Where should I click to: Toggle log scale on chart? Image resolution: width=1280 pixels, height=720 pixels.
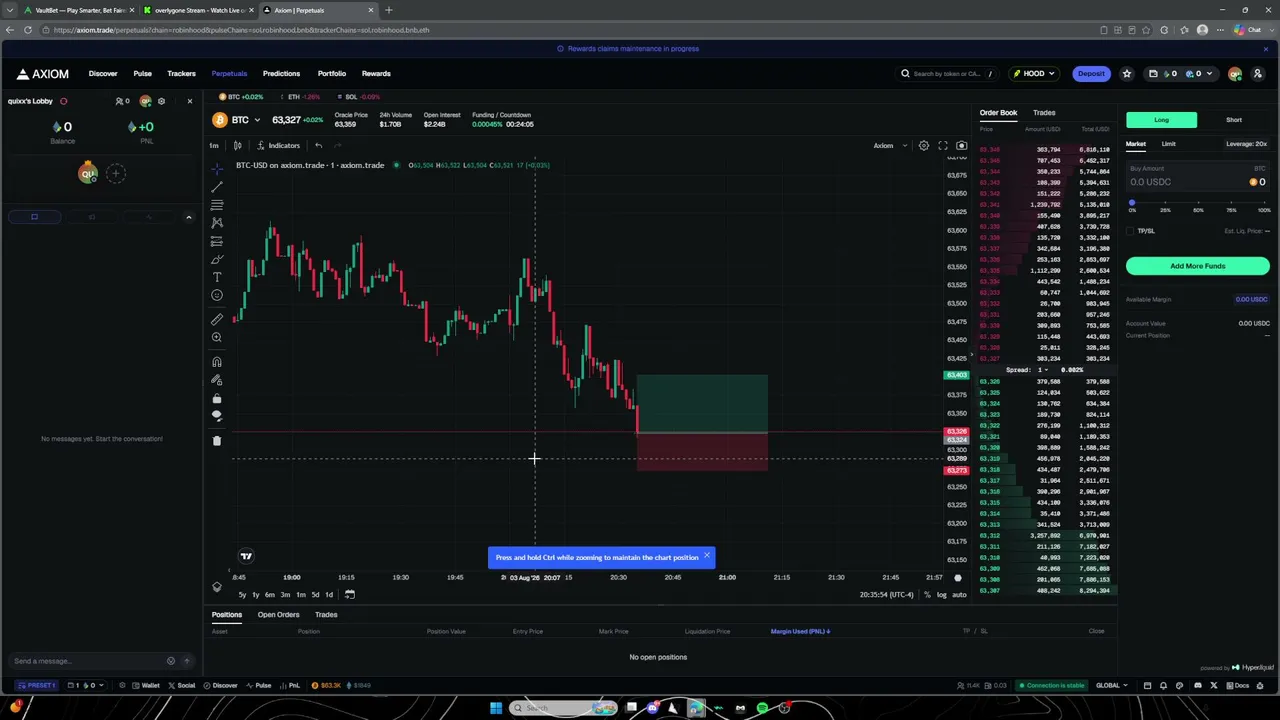click(942, 595)
